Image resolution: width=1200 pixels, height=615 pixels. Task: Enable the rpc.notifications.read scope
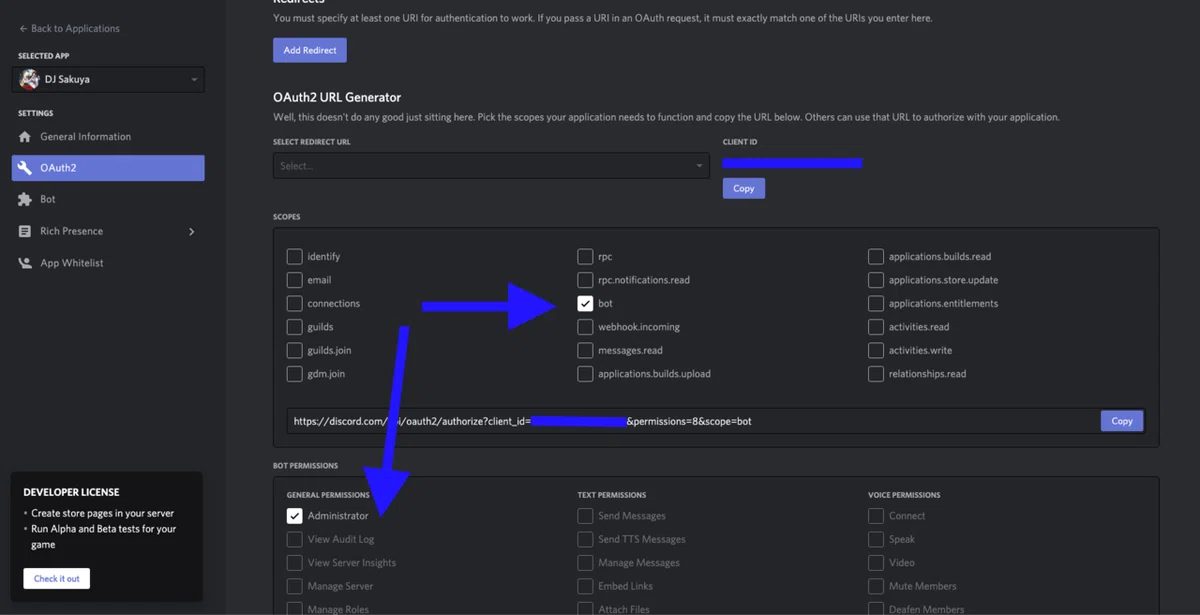[x=585, y=280]
